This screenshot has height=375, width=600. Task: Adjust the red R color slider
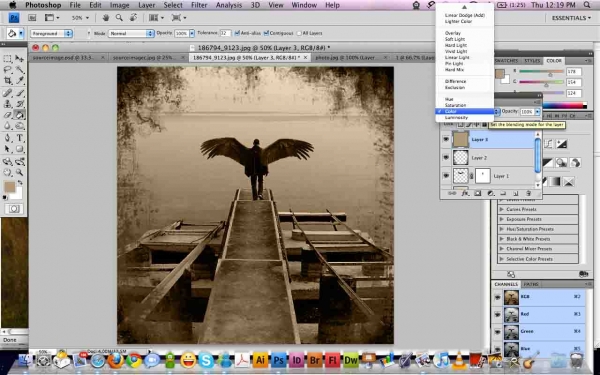click(550, 74)
